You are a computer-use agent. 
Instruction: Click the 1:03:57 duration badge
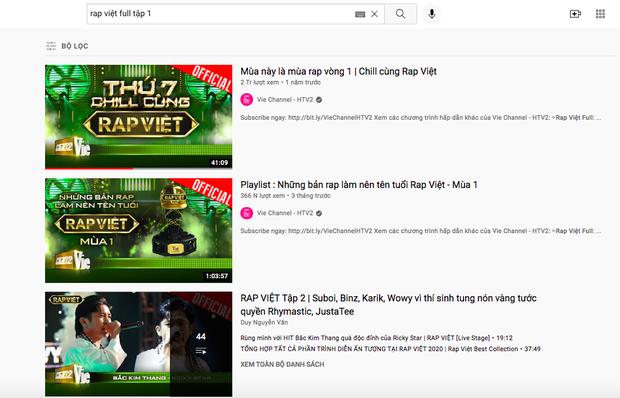pyautogui.click(x=217, y=276)
